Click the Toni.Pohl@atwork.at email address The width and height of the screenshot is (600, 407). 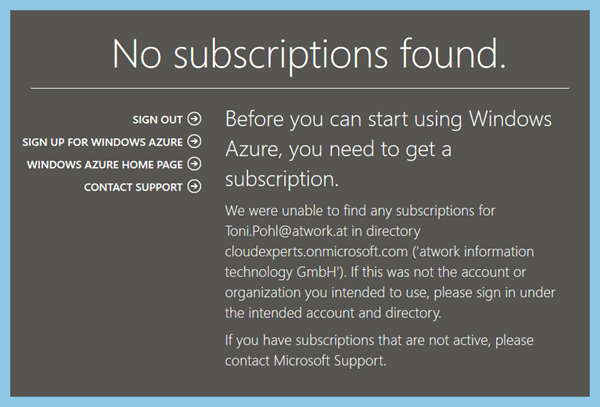(286, 231)
